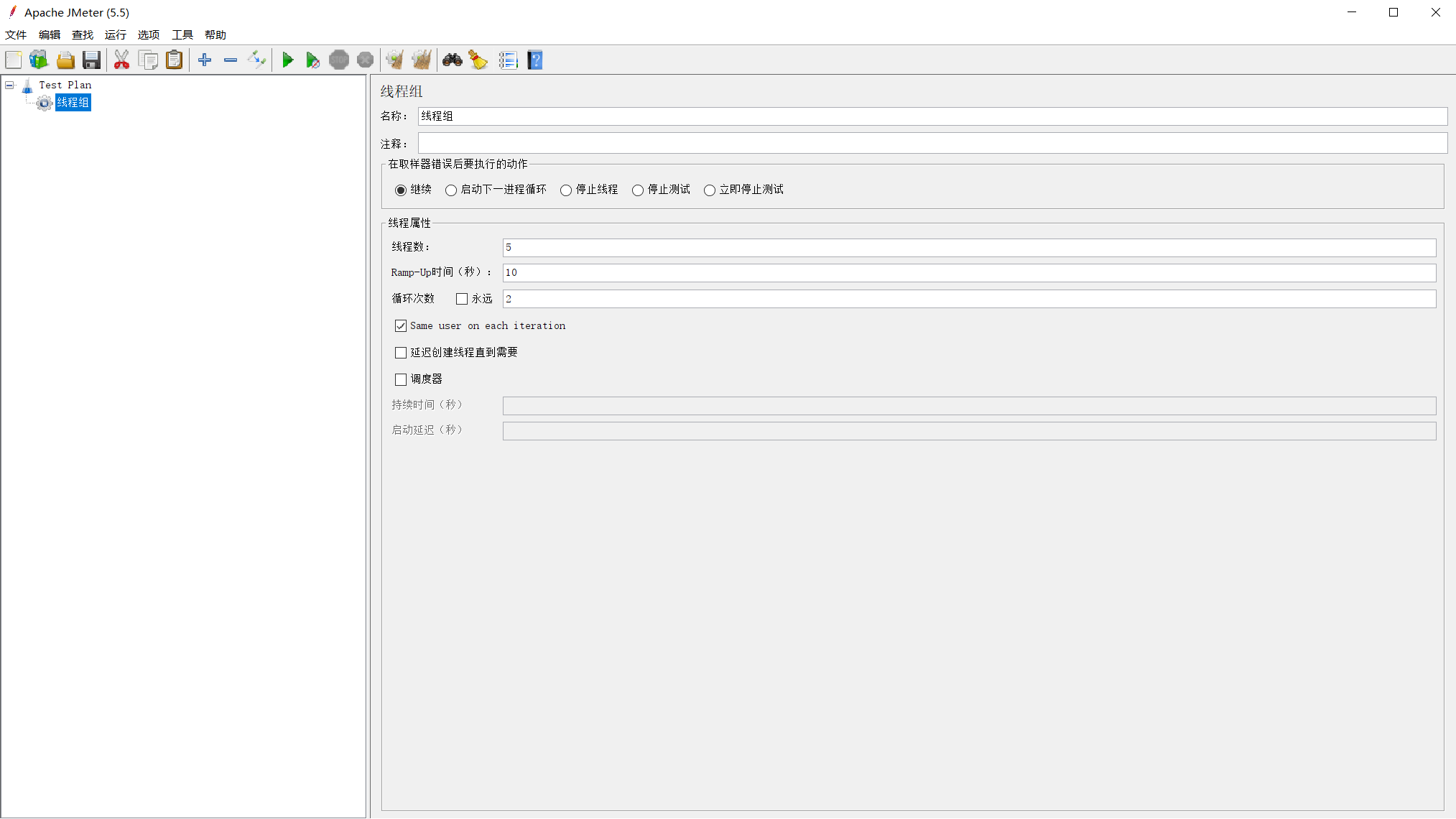Image resolution: width=1456 pixels, height=819 pixels.
Task: Open the Templates icon in toolbar
Action: [x=39, y=60]
